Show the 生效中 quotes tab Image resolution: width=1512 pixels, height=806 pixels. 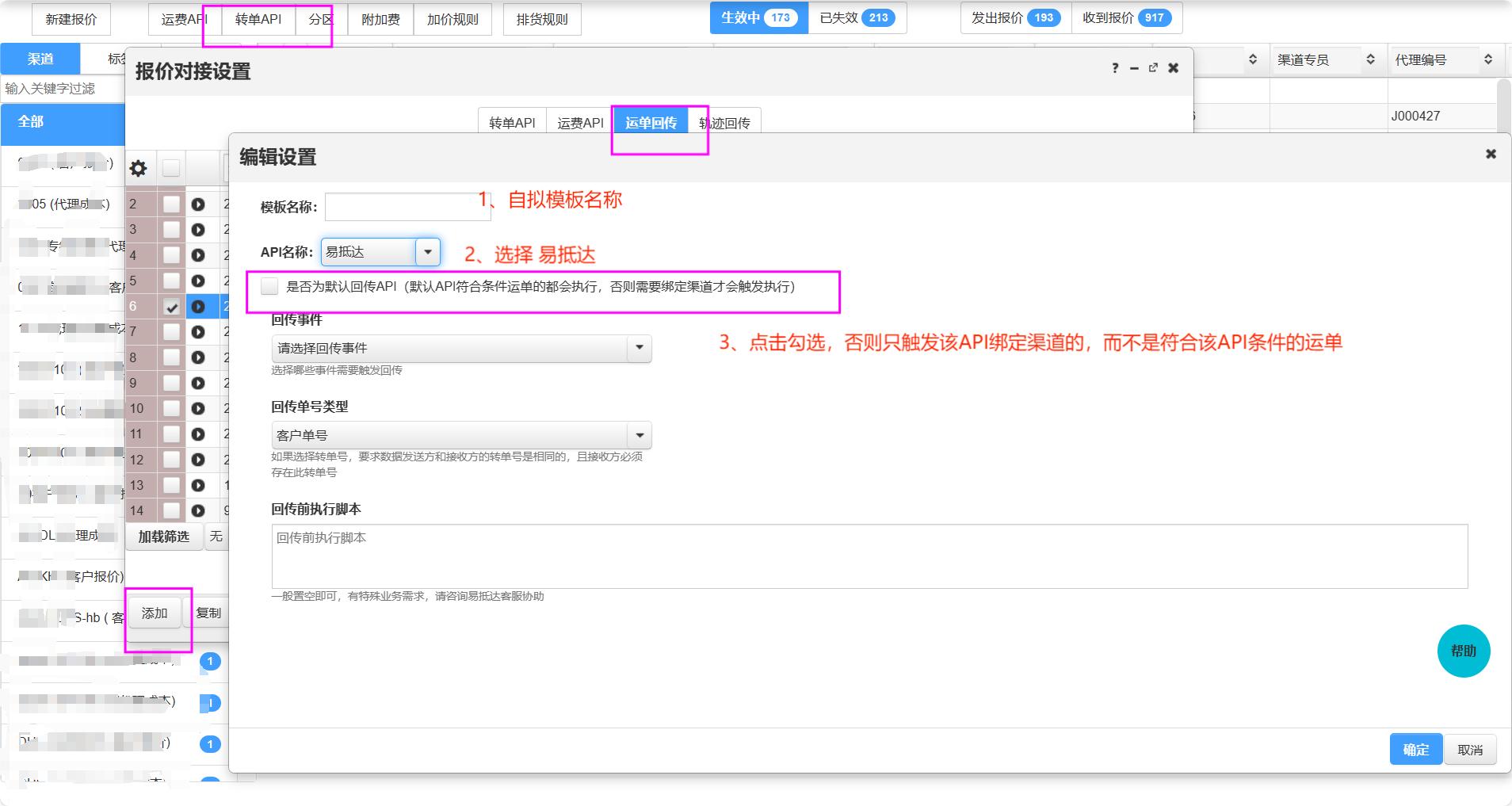pos(758,17)
